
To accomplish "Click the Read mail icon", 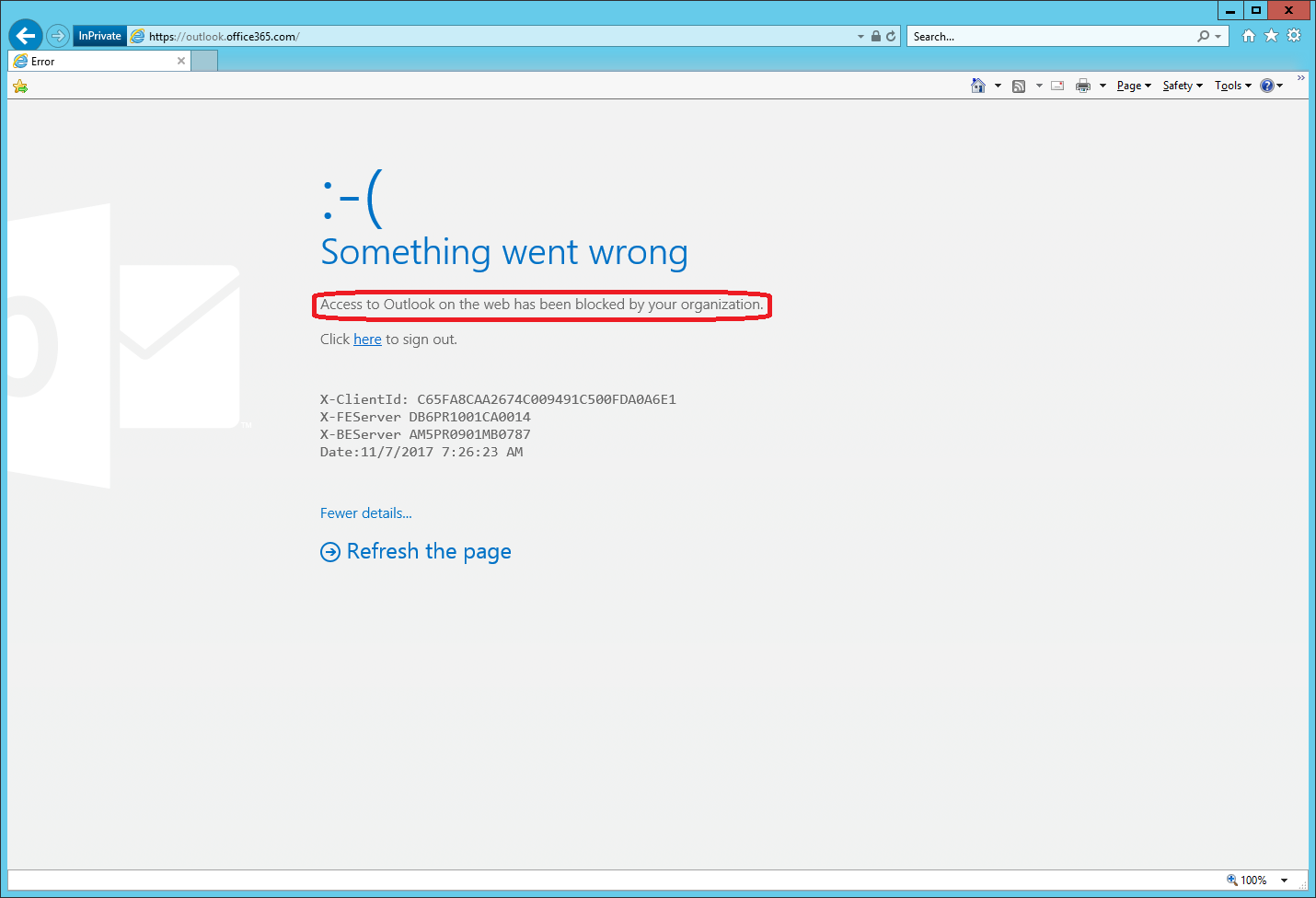I will (x=1057, y=86).
